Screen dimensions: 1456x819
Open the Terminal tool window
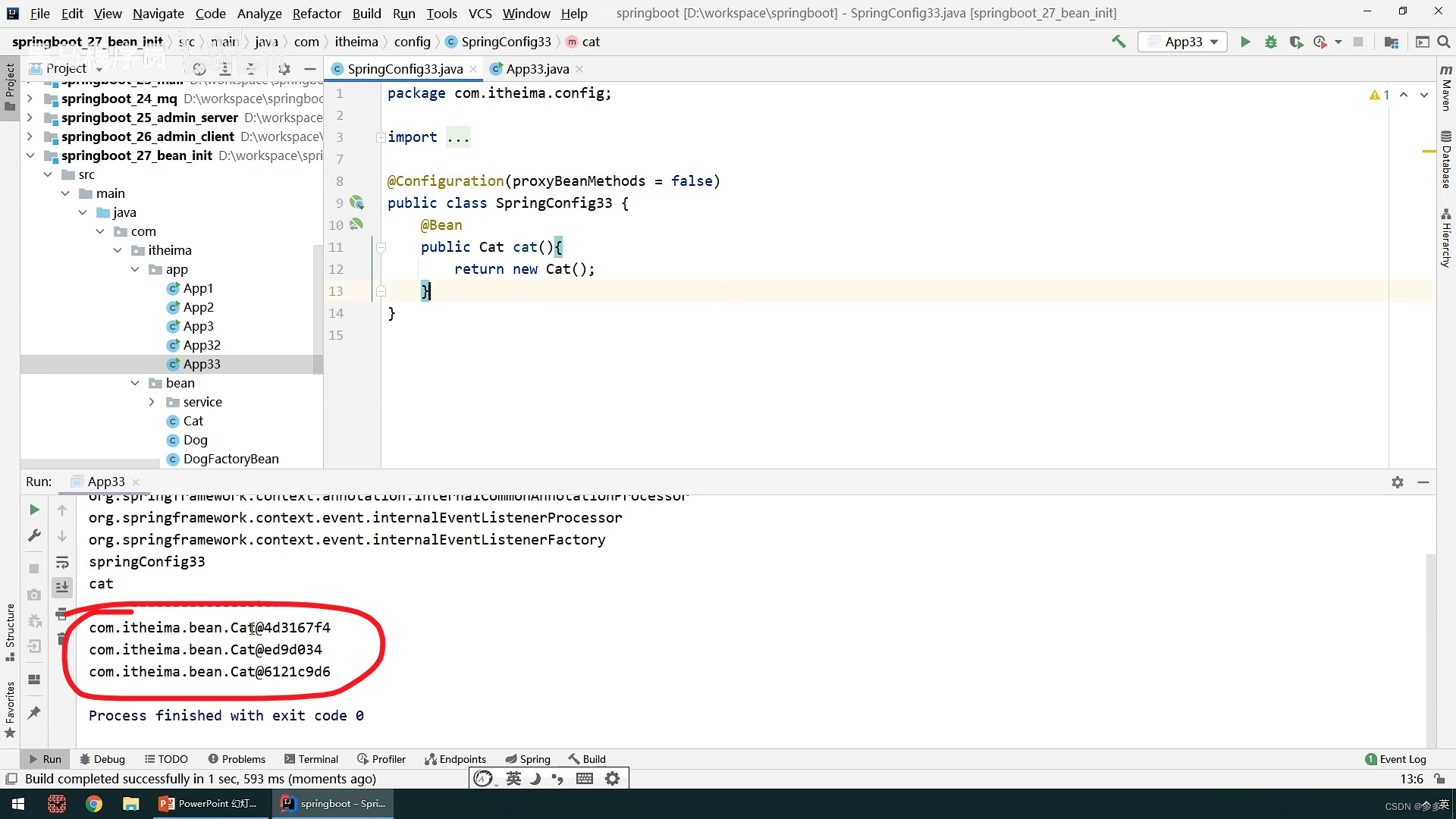[311, 759]
